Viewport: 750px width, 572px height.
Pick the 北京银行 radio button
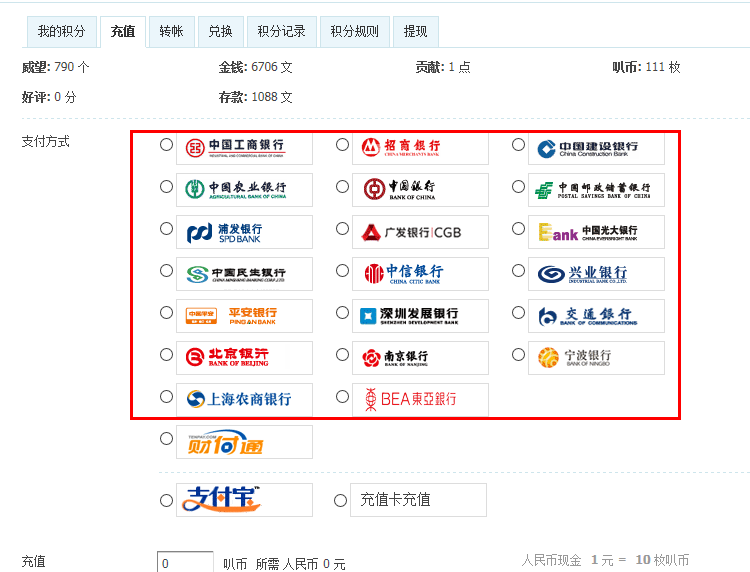(166, 355)
